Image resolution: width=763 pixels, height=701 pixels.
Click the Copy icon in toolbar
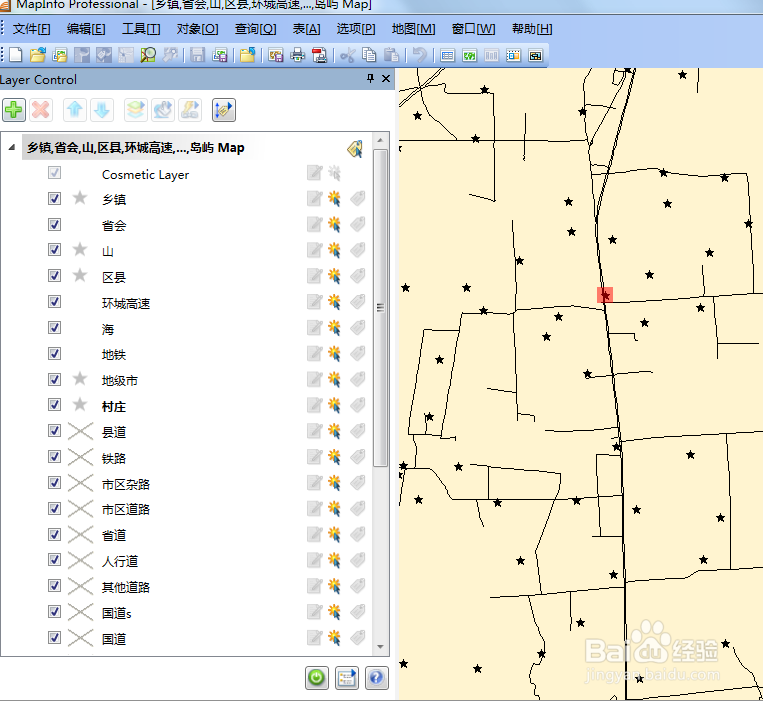pos(369,55)
